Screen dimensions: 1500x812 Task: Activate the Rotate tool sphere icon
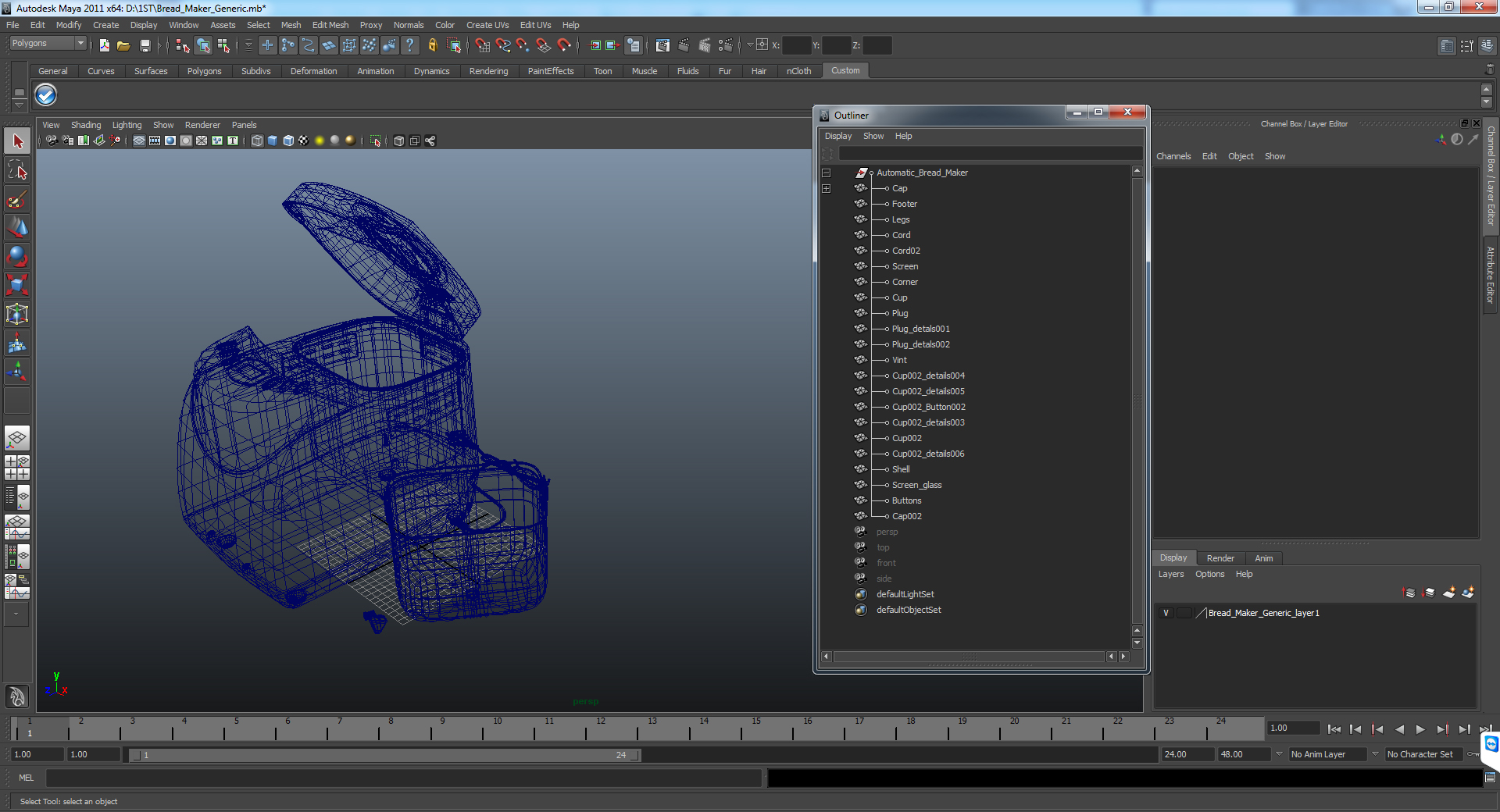(17, 256)
